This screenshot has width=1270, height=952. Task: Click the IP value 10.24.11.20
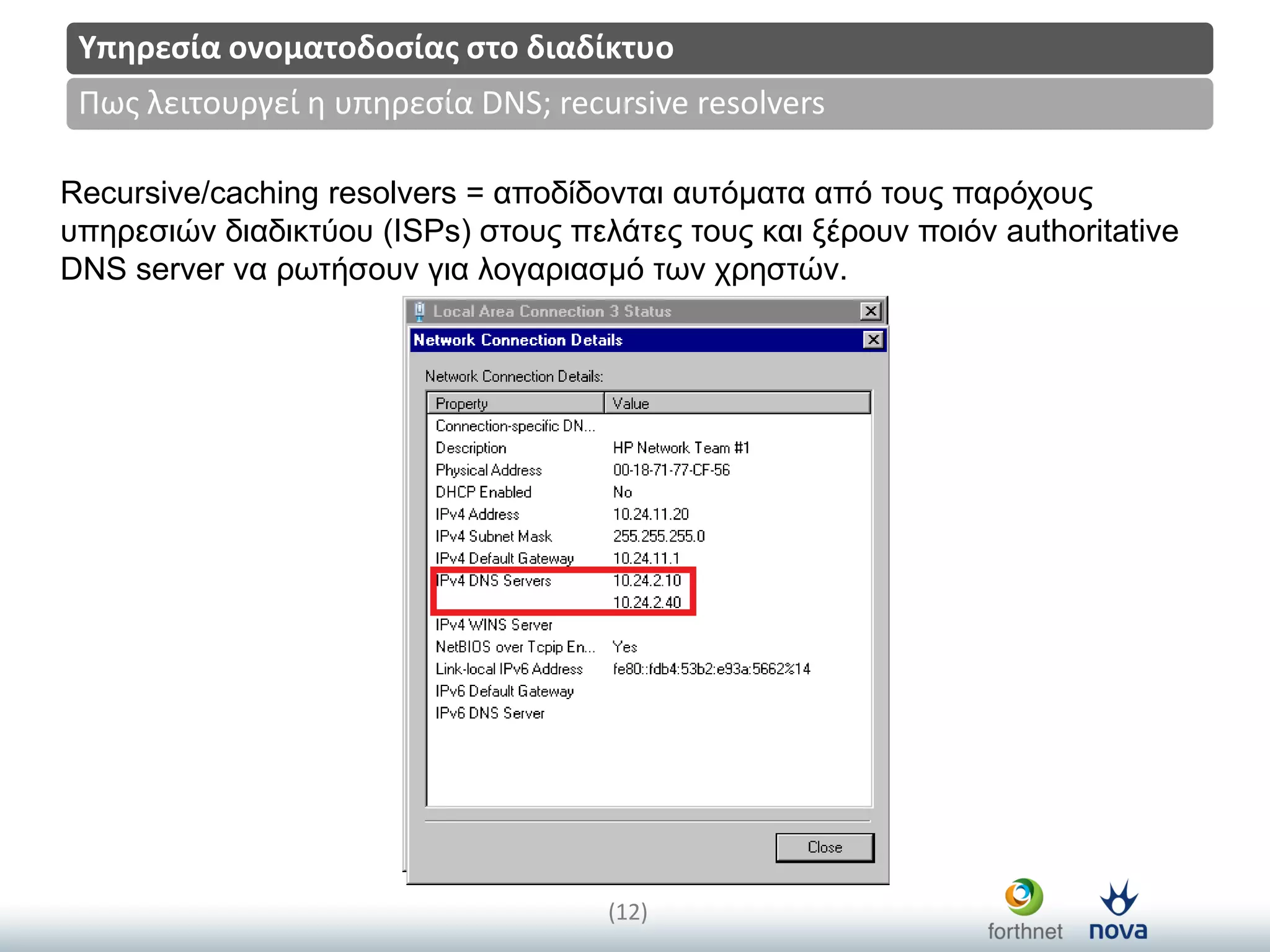coord(651,514)
